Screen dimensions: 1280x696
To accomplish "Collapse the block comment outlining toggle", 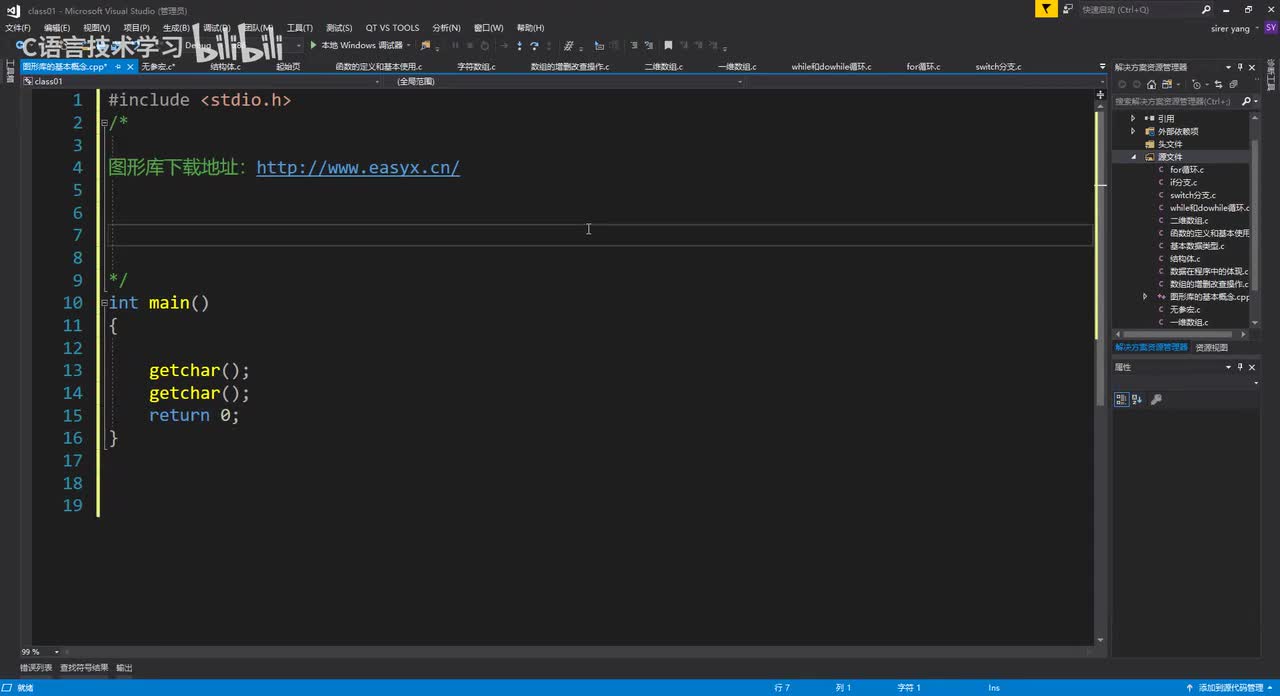I will (x=104, y=122).
